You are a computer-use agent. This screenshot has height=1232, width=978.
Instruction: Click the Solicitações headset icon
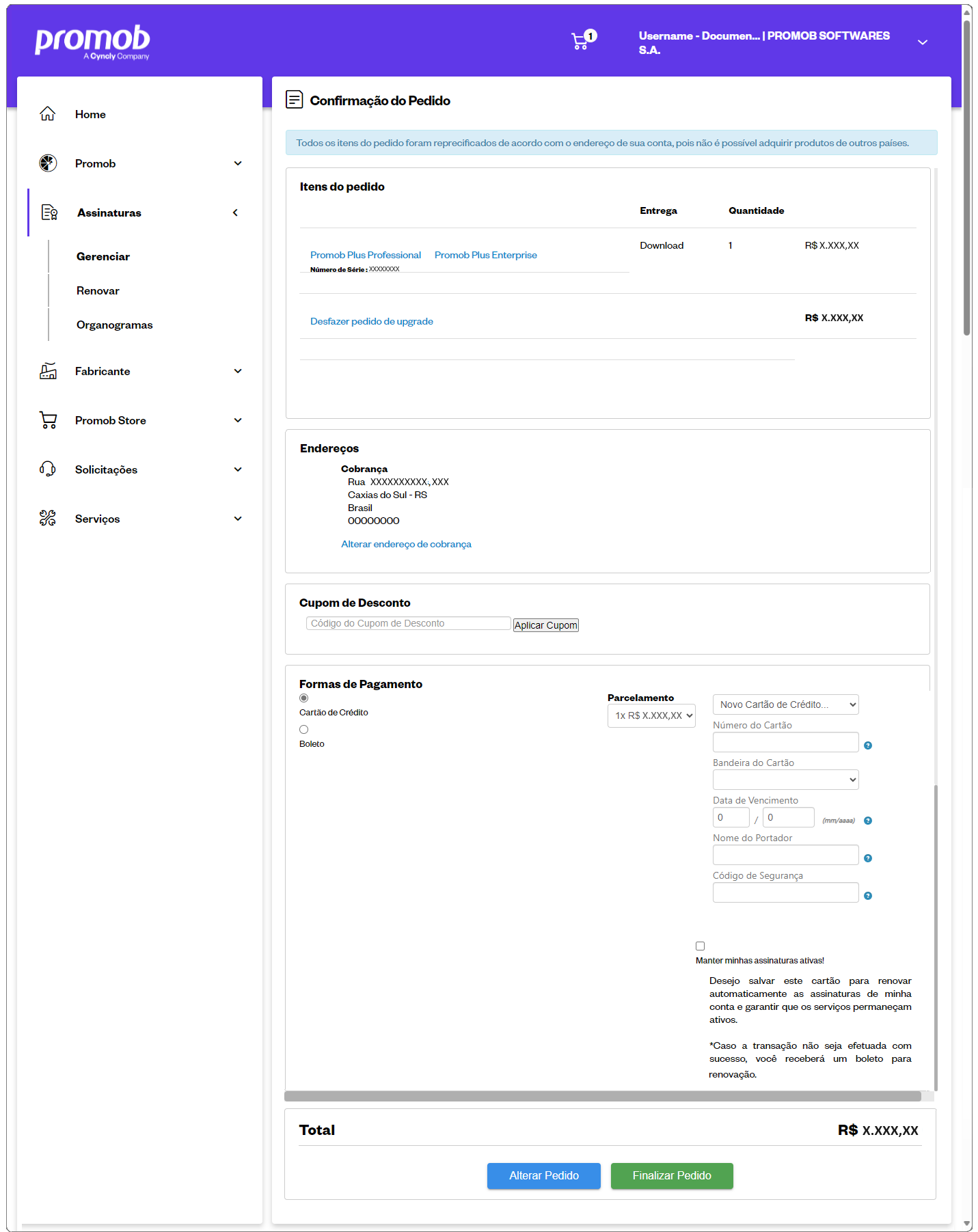pyautogui.click(x=48, y=469)
